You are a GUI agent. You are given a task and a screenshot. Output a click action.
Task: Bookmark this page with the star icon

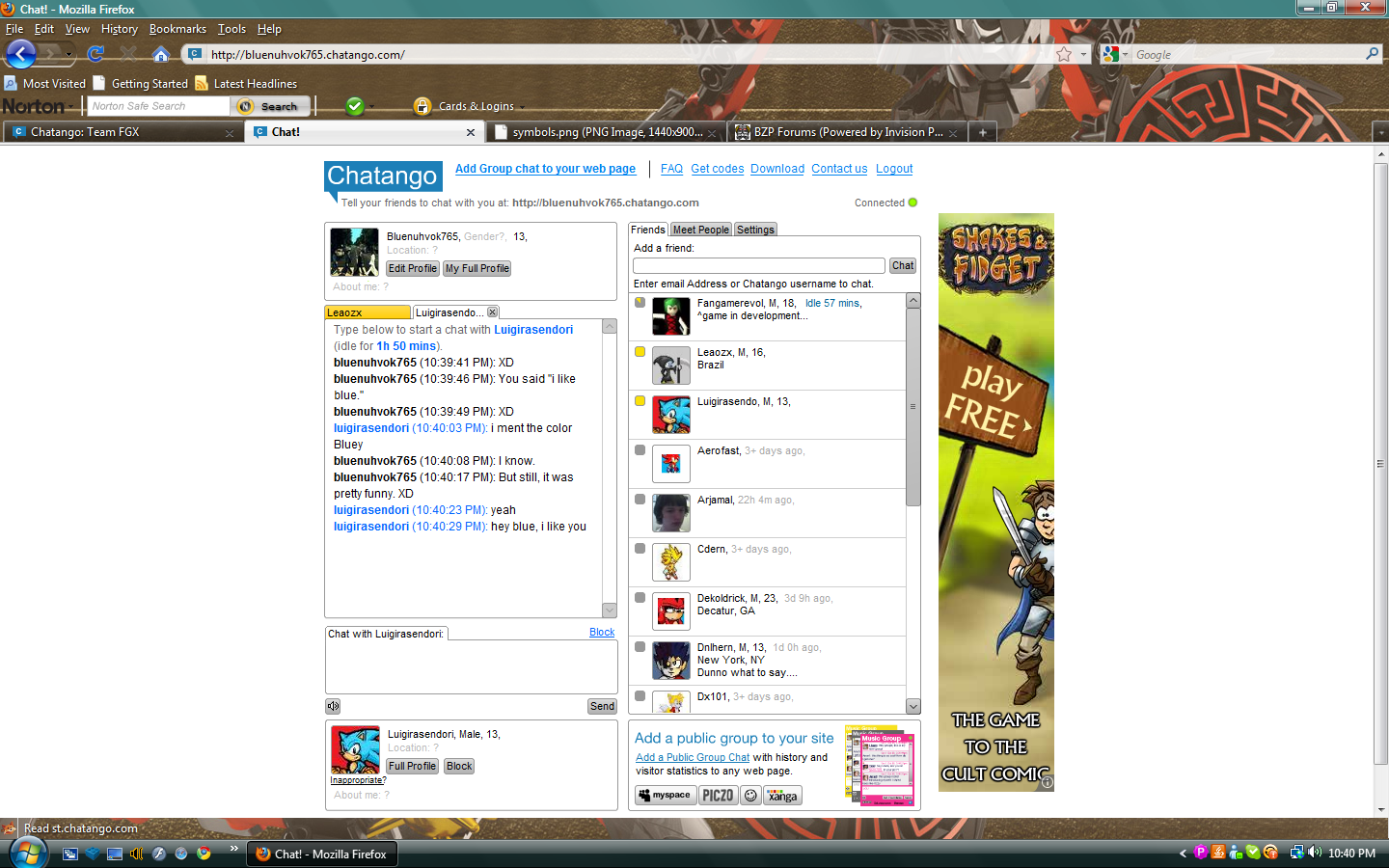click(x=1064, y=54)
